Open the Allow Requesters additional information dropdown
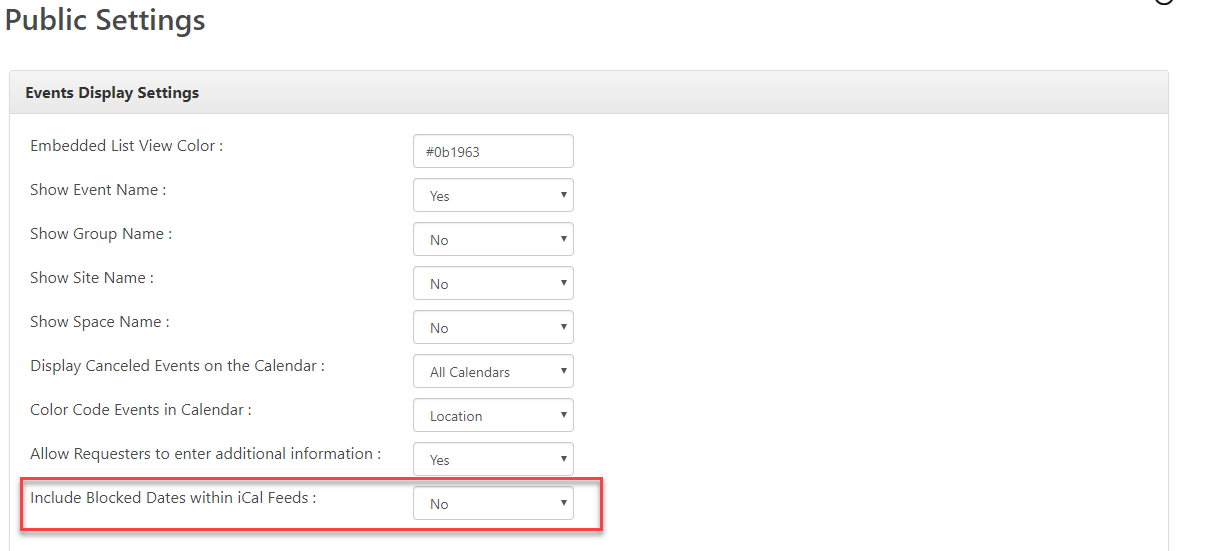This screenshot has width=1206, height=551. click(x=493, y=459)
